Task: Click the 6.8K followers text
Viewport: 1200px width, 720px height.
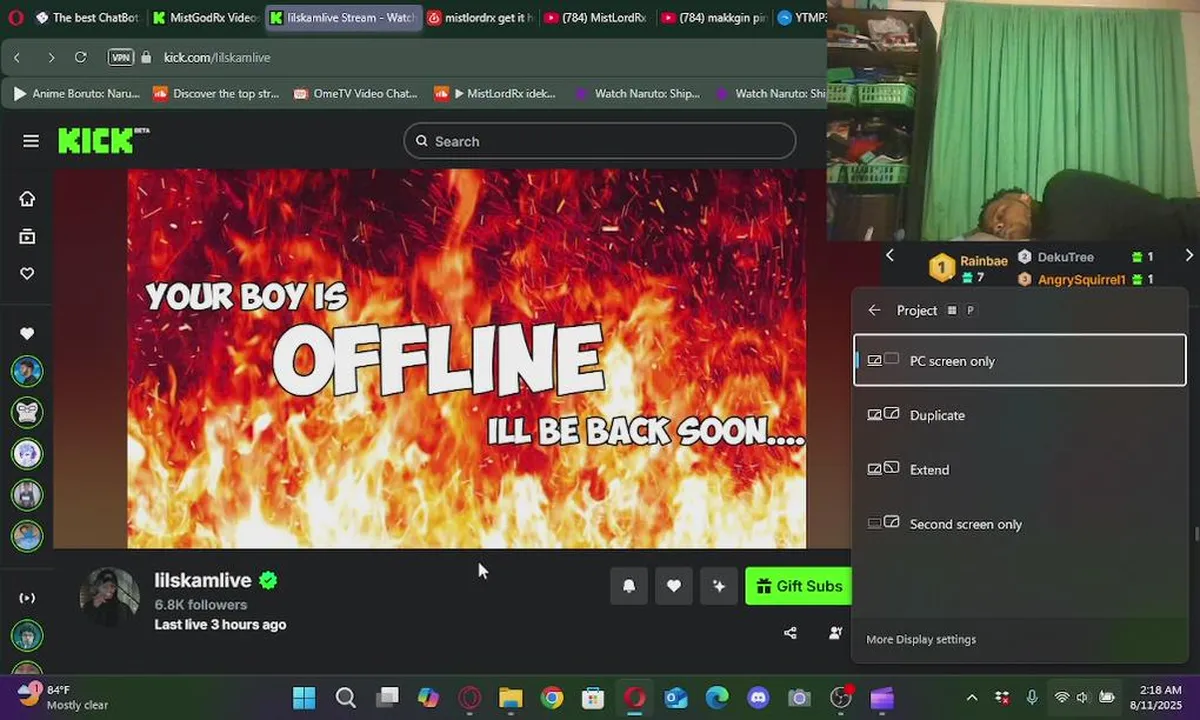Action: coord(201,605)
